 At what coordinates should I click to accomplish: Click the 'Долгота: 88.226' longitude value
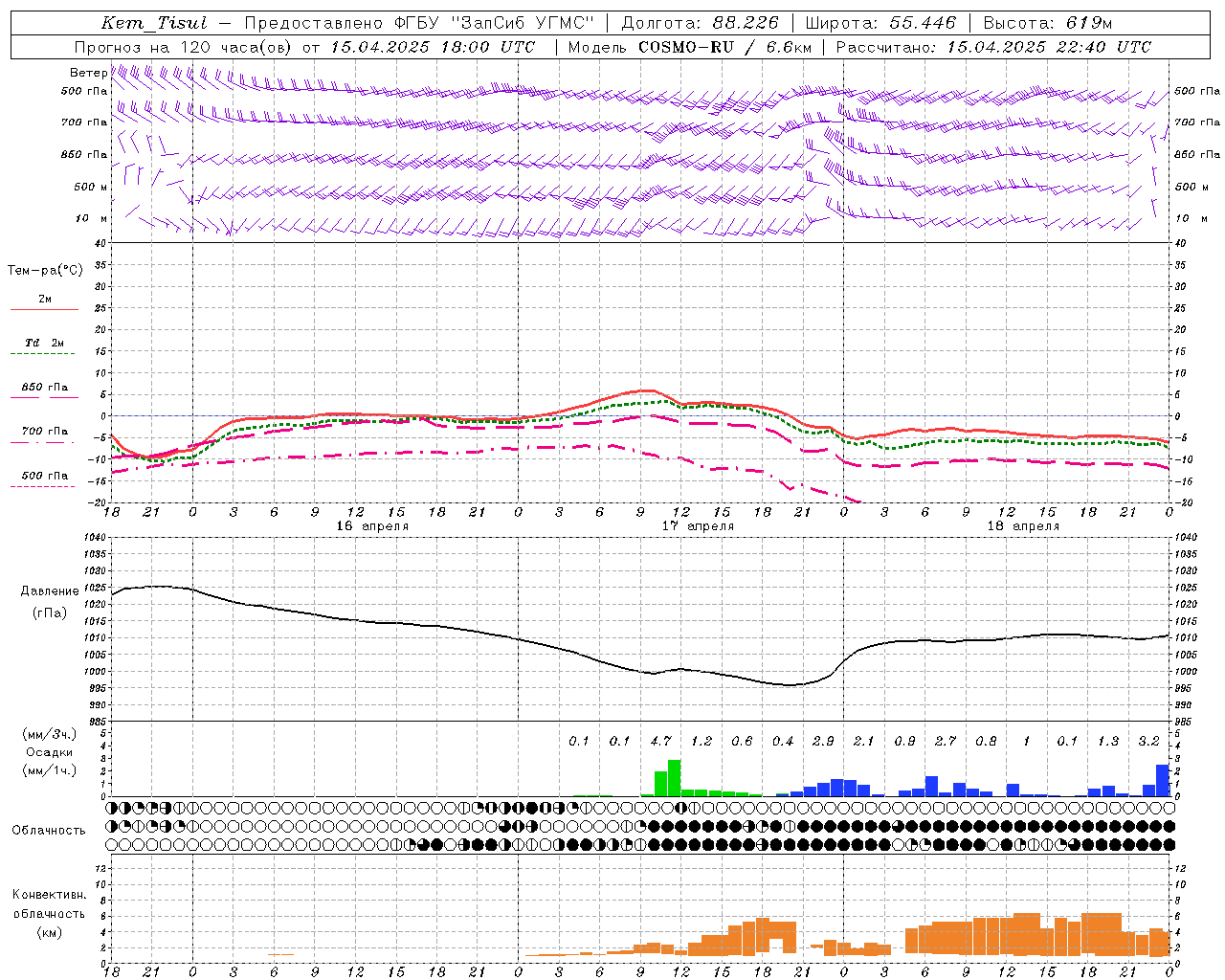700,23
